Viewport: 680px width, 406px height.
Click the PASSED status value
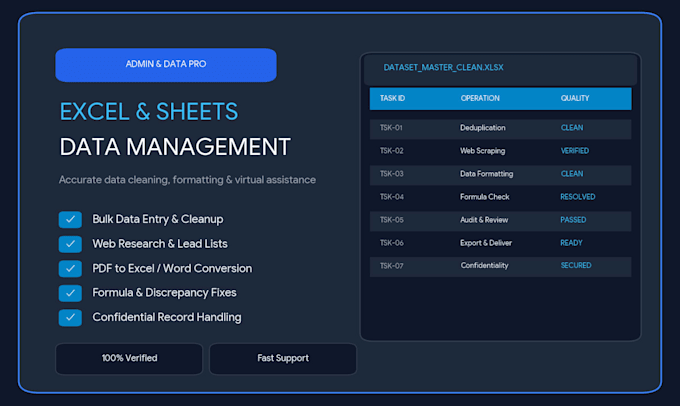(573, 220)
